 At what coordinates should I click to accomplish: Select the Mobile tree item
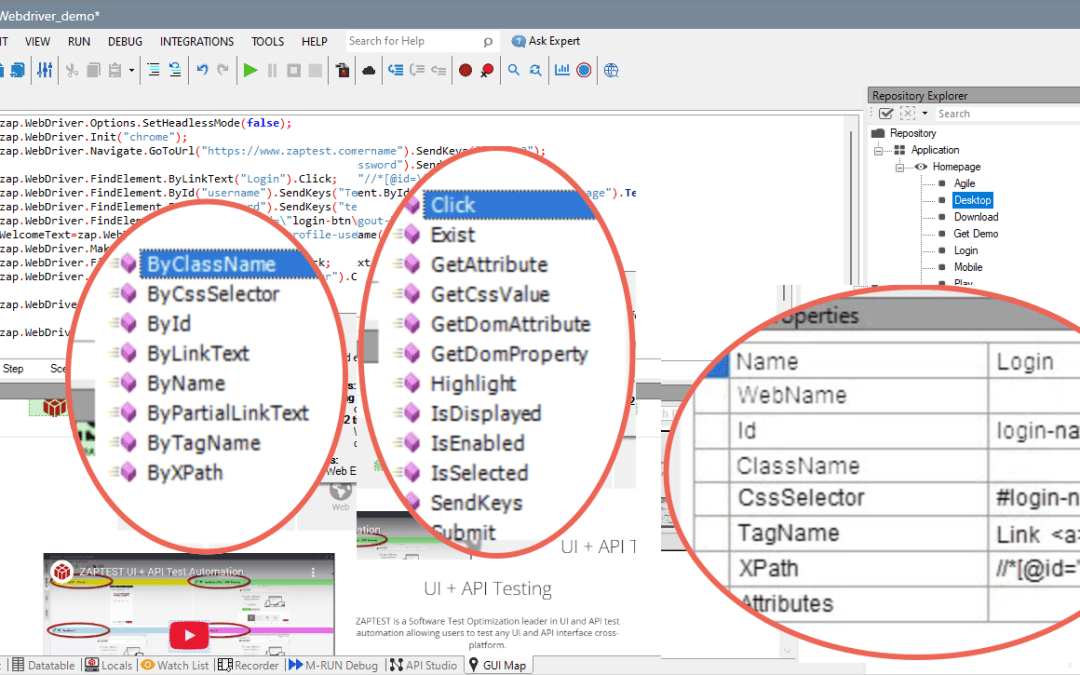tap(968, 267)
